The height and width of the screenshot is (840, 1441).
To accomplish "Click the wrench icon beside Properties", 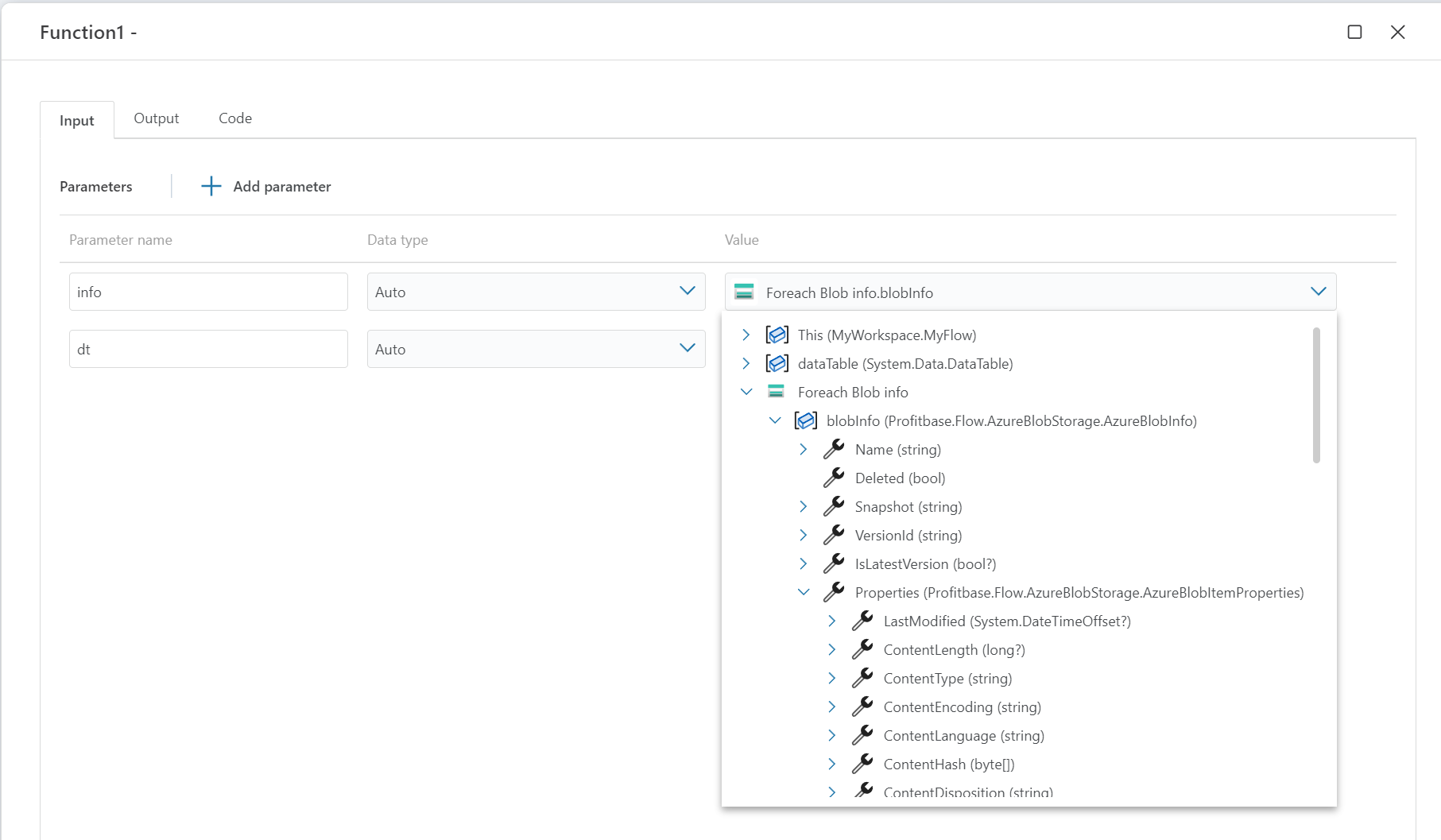I will point(834,592).
